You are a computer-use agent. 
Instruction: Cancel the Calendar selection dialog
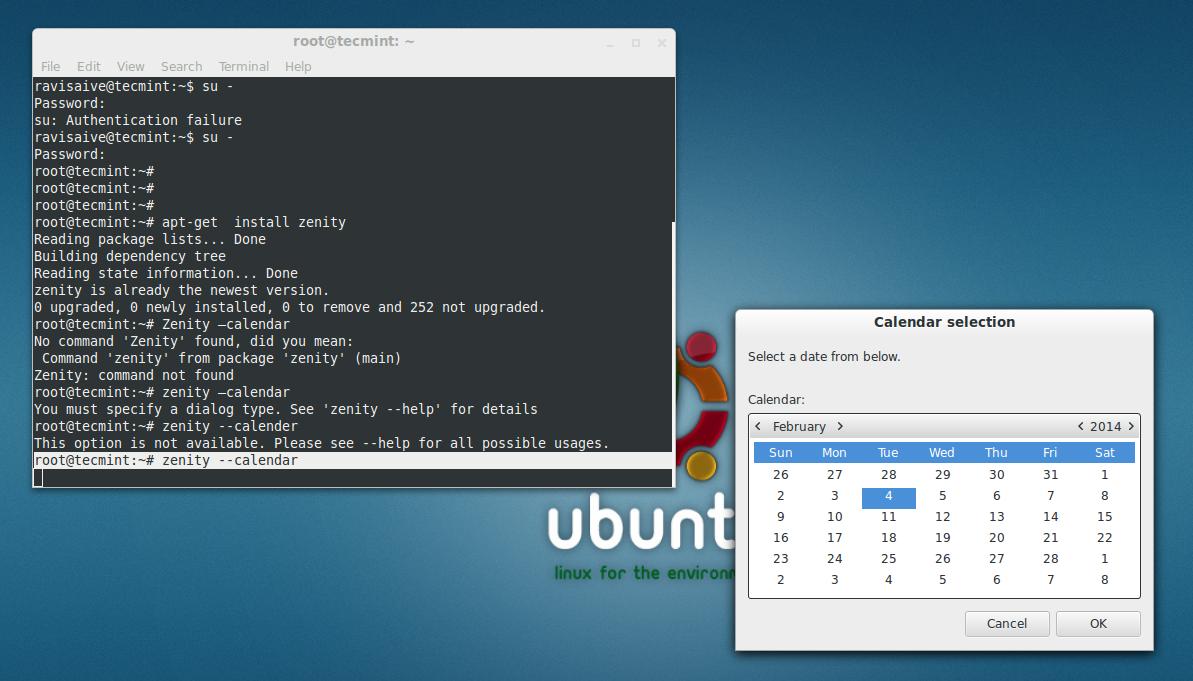tap(1006, 623)
